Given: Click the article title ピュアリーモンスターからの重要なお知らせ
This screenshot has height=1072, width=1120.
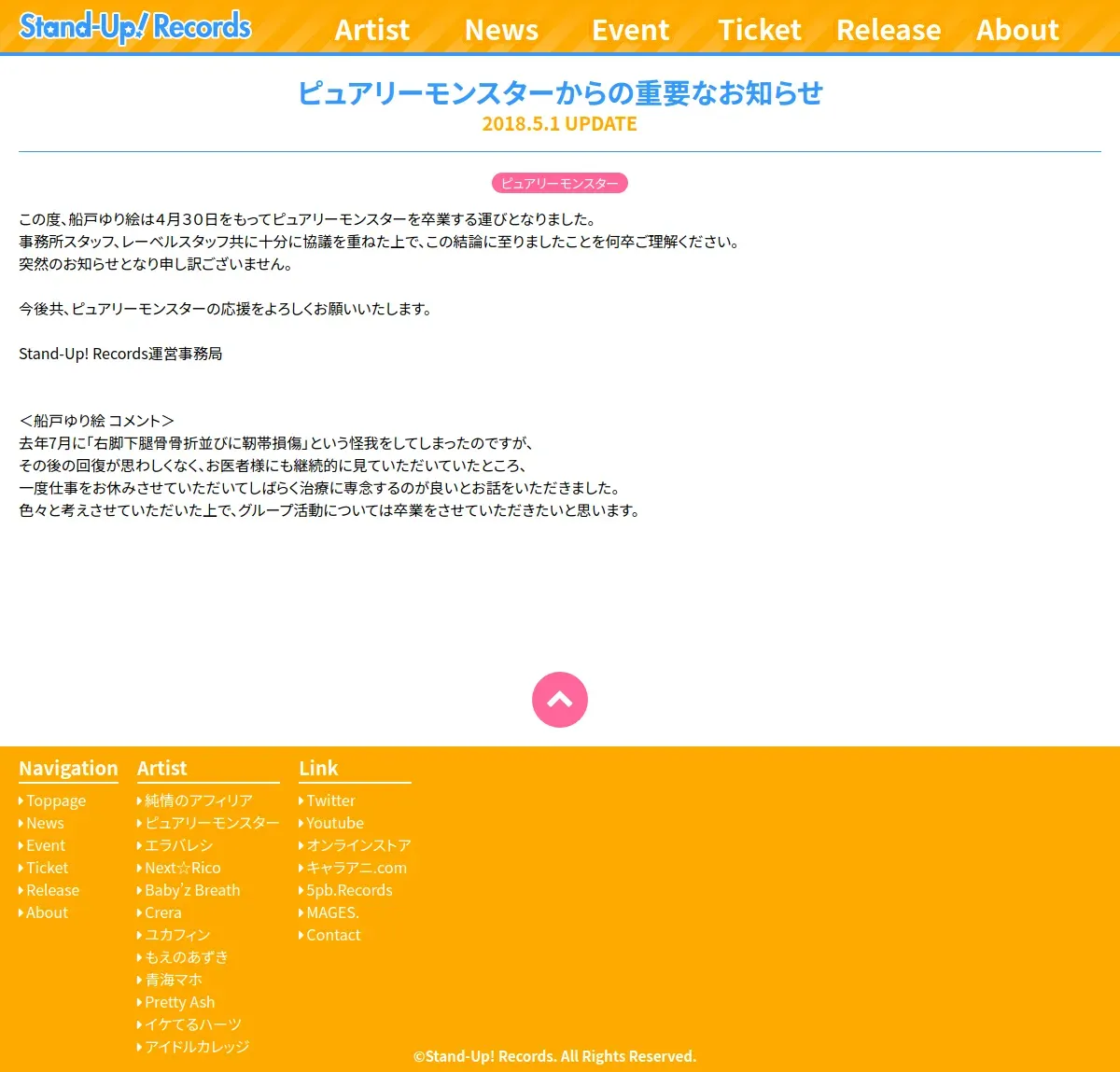Looking at the screenshot, I should [560, 93].
